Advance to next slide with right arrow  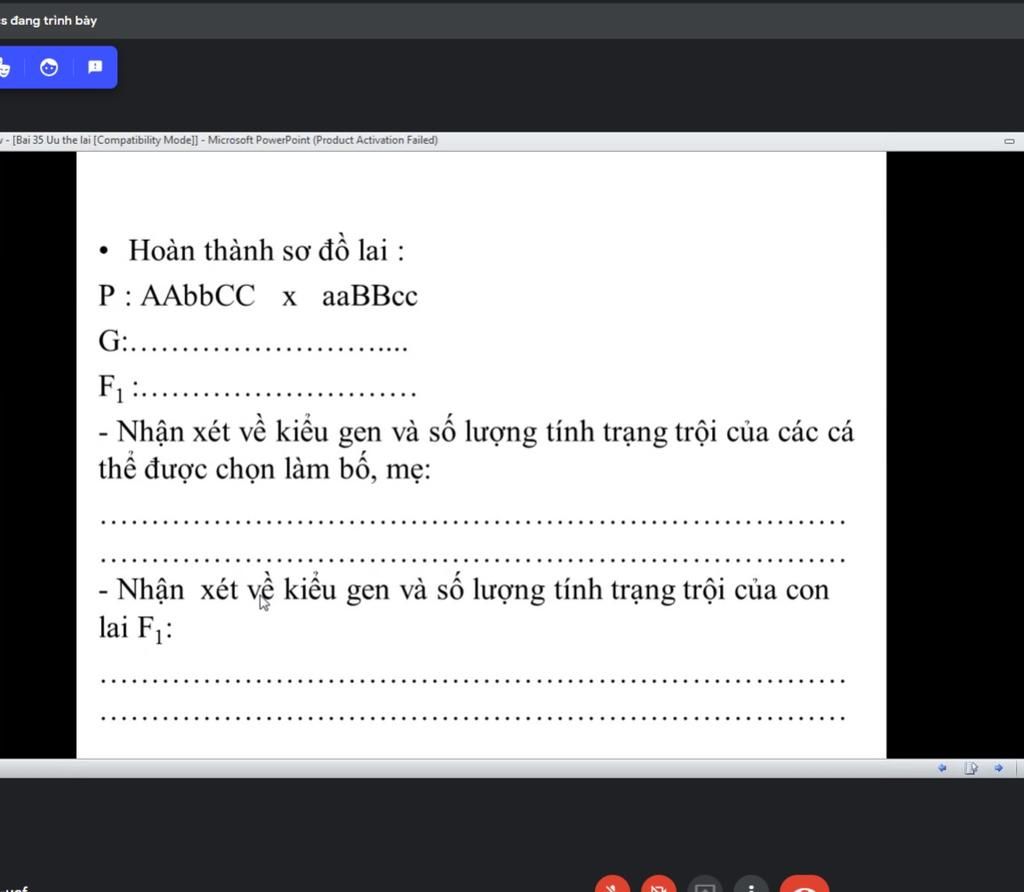click(999, 768)
